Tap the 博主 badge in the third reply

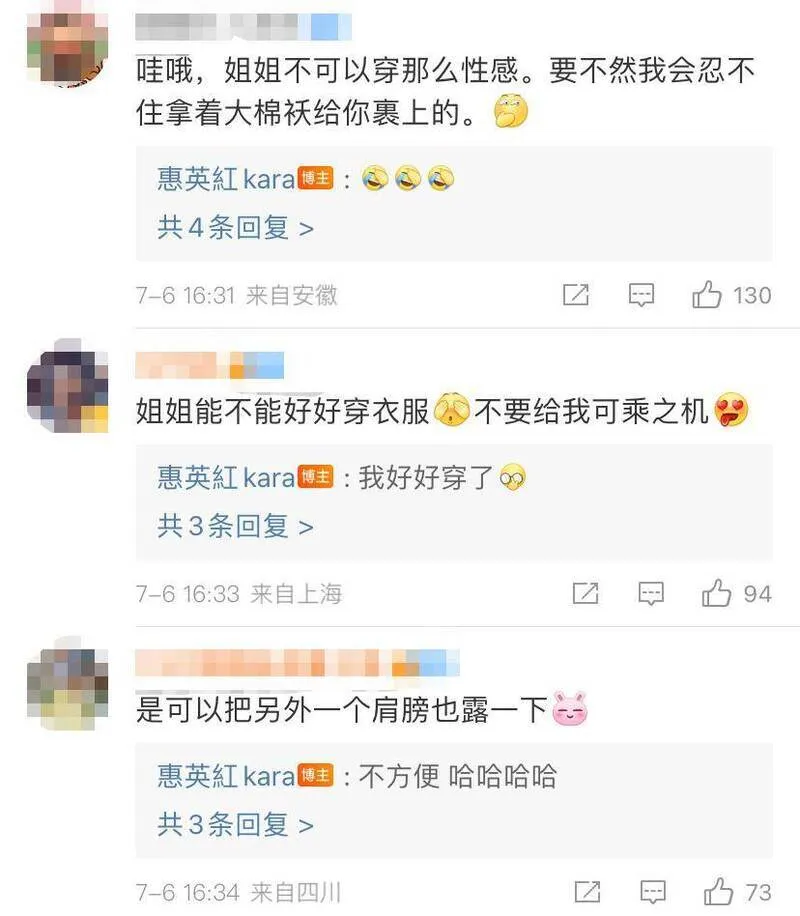coord(316,776)
